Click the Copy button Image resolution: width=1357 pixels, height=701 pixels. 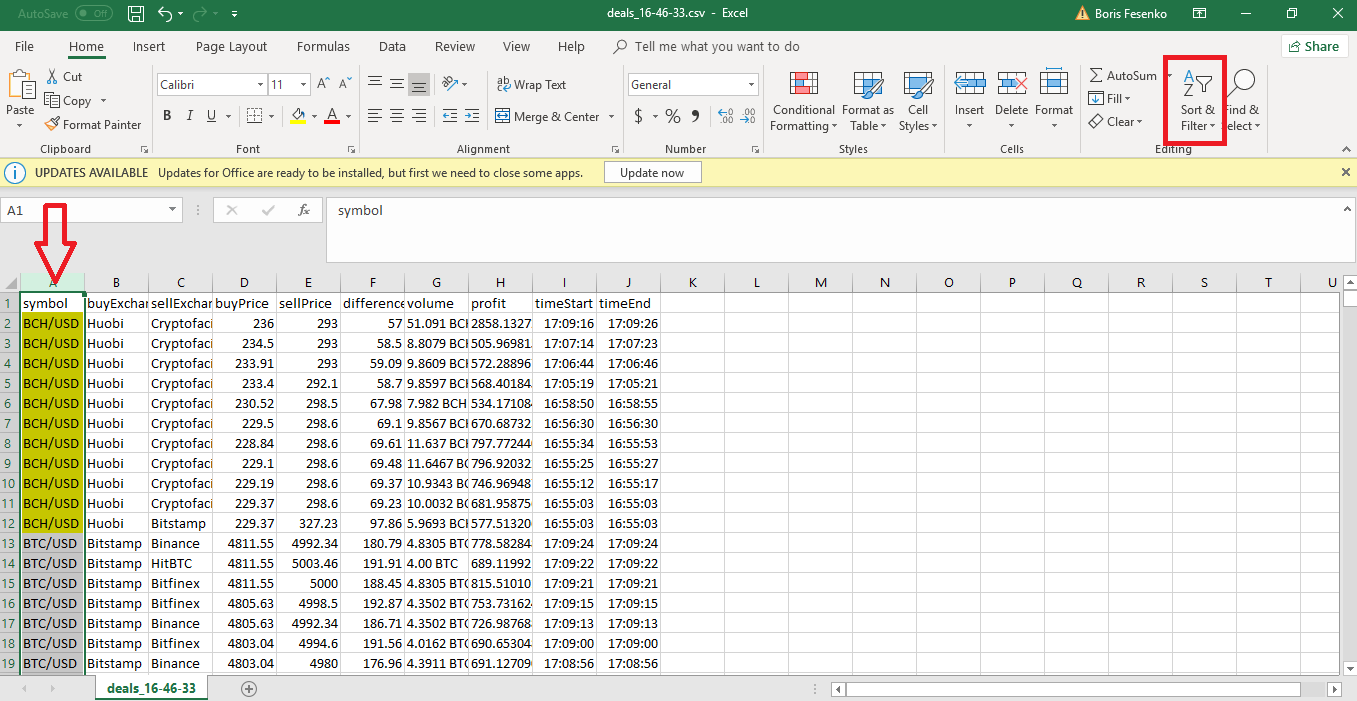[x=70, y=101]
